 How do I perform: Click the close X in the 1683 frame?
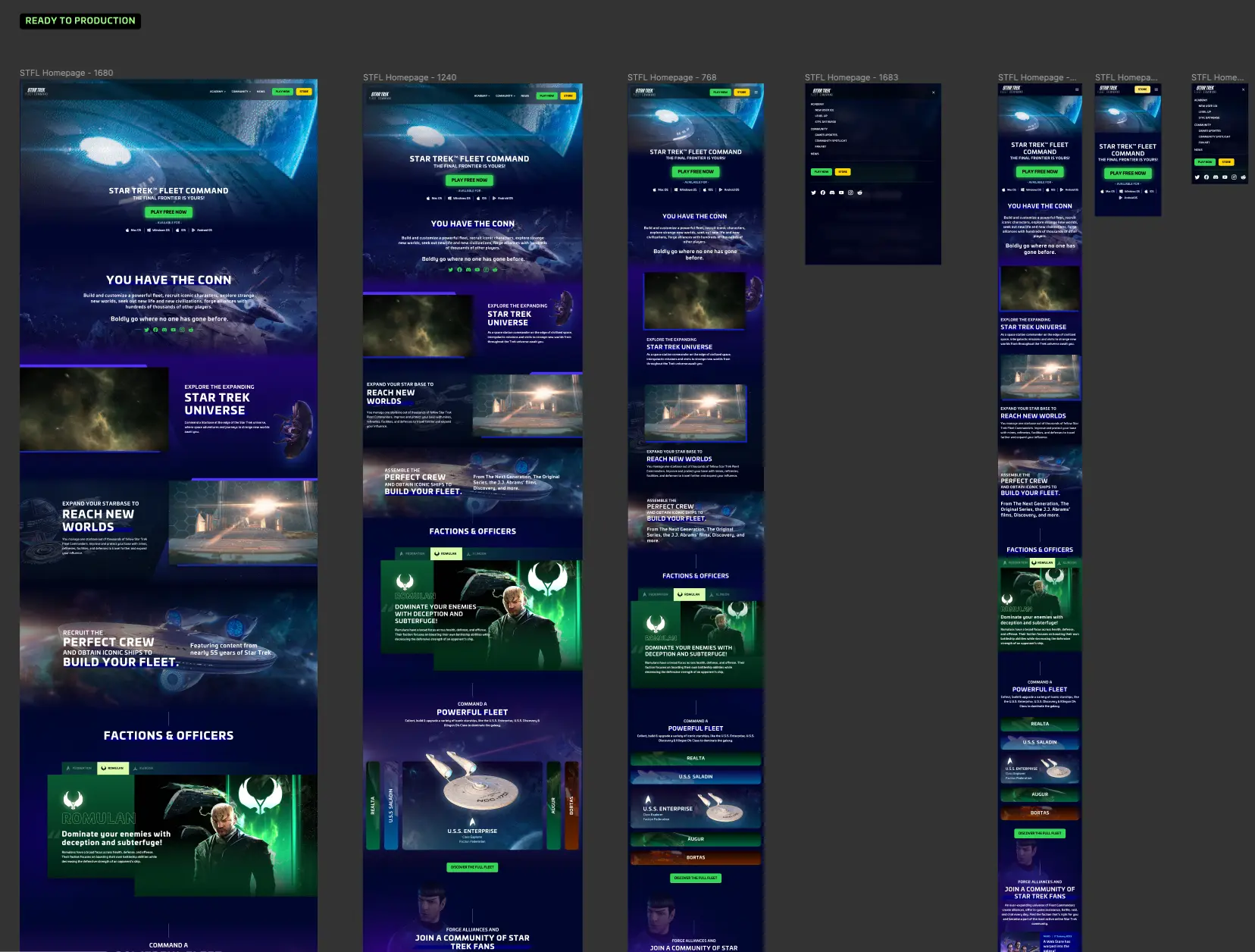[x=933, y=92]
